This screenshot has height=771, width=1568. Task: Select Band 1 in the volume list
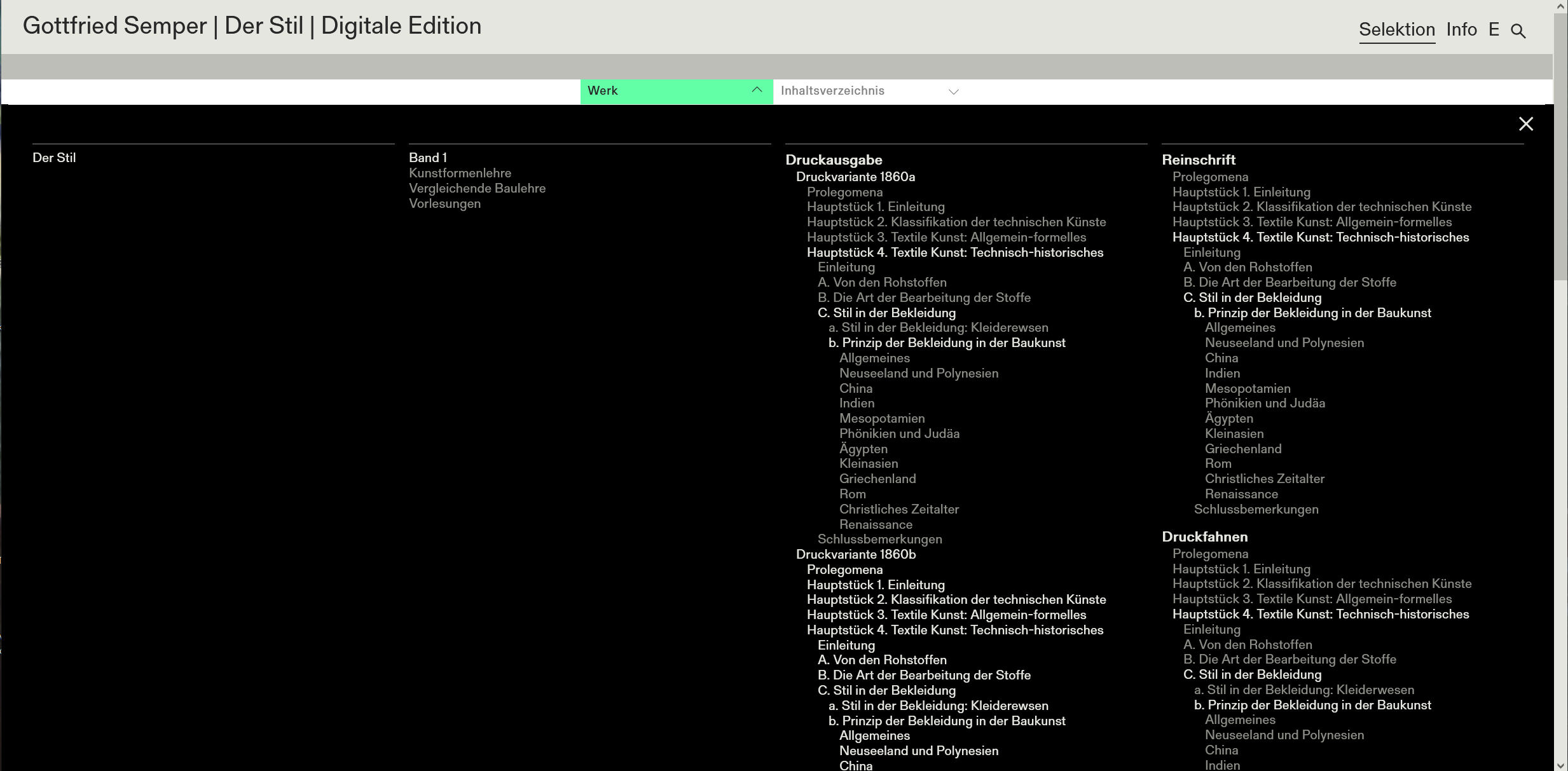click(x=428, y=158)
